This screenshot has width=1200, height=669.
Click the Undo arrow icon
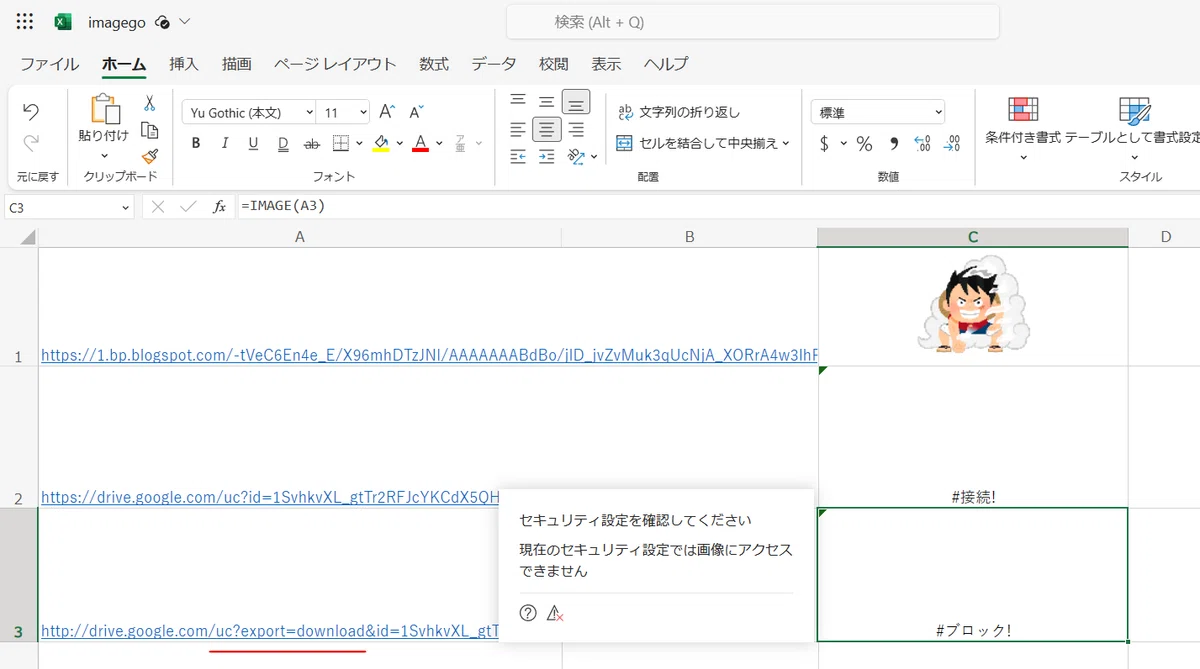click(31, 112)
